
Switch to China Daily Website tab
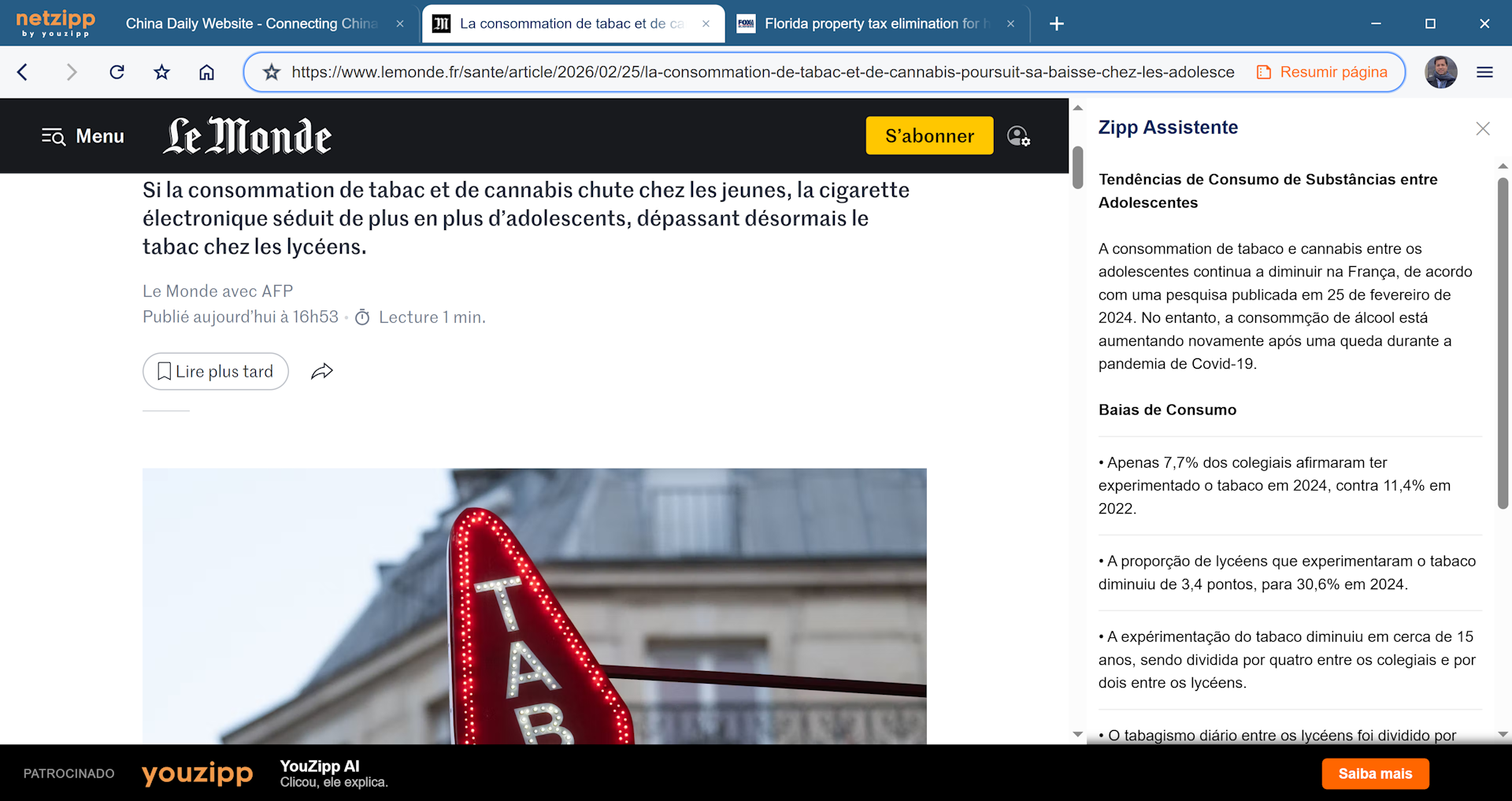coord(252,24)
